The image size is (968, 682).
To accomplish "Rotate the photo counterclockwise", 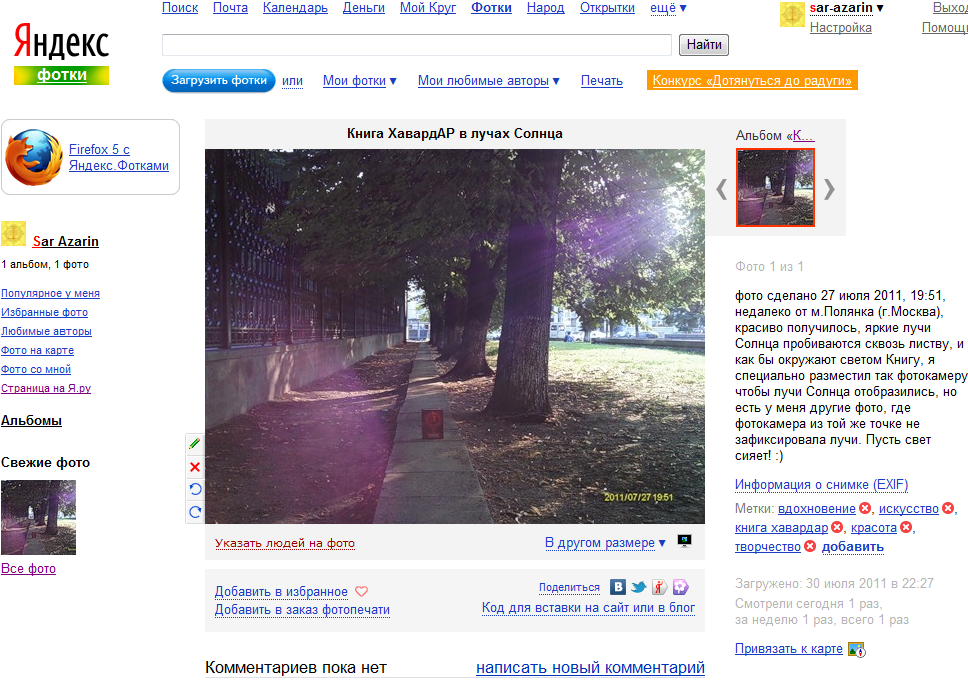I will click(195, 490).
